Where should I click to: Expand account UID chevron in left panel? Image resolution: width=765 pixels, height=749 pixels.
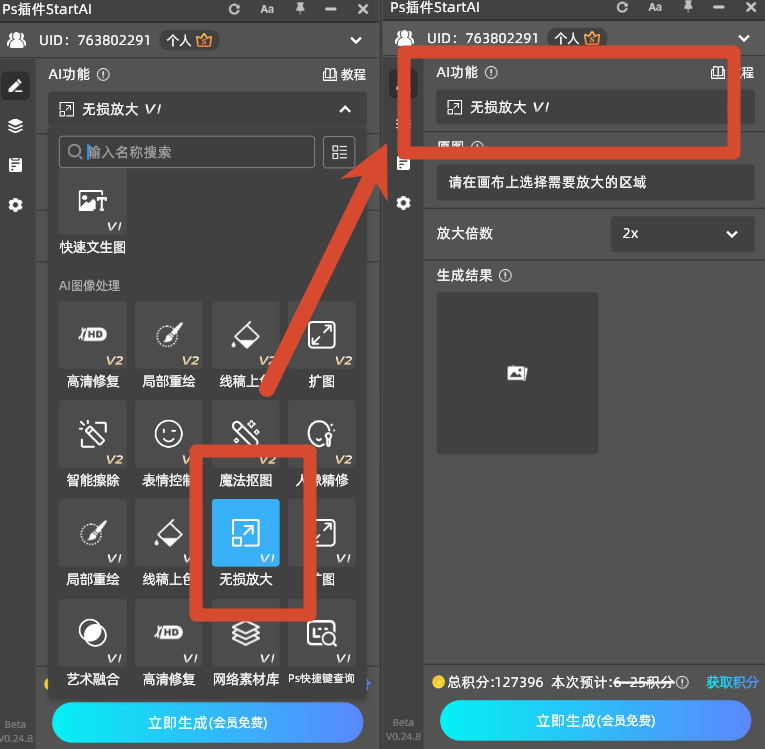(356, 40)
